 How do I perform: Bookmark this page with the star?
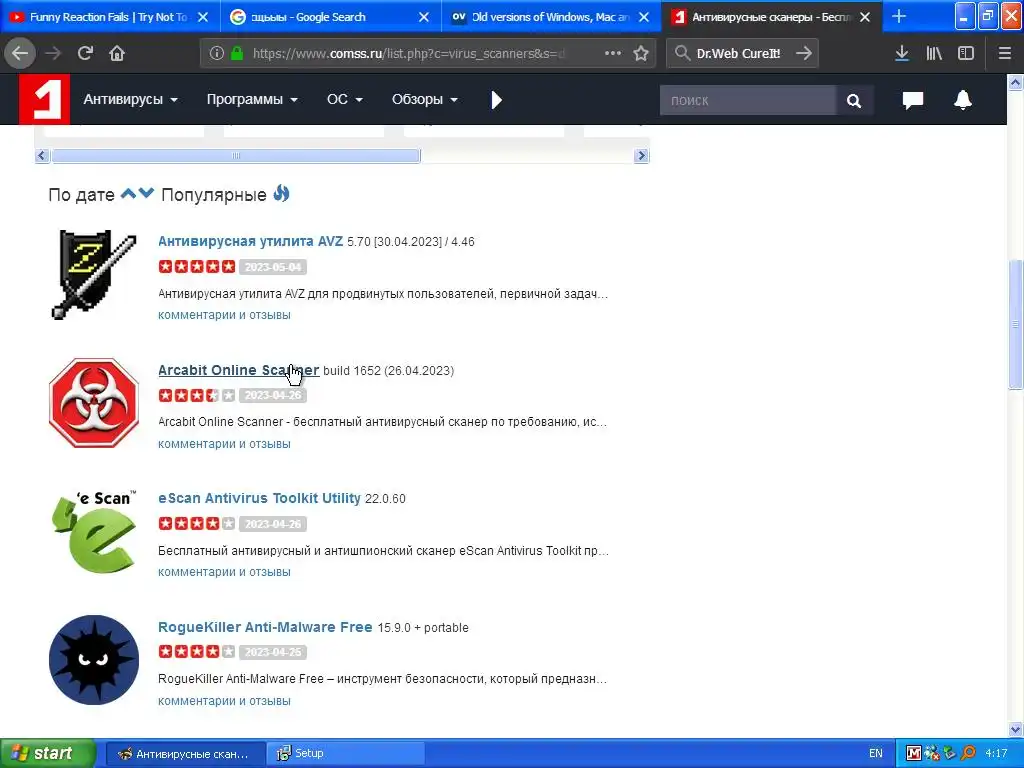point(641,54)
